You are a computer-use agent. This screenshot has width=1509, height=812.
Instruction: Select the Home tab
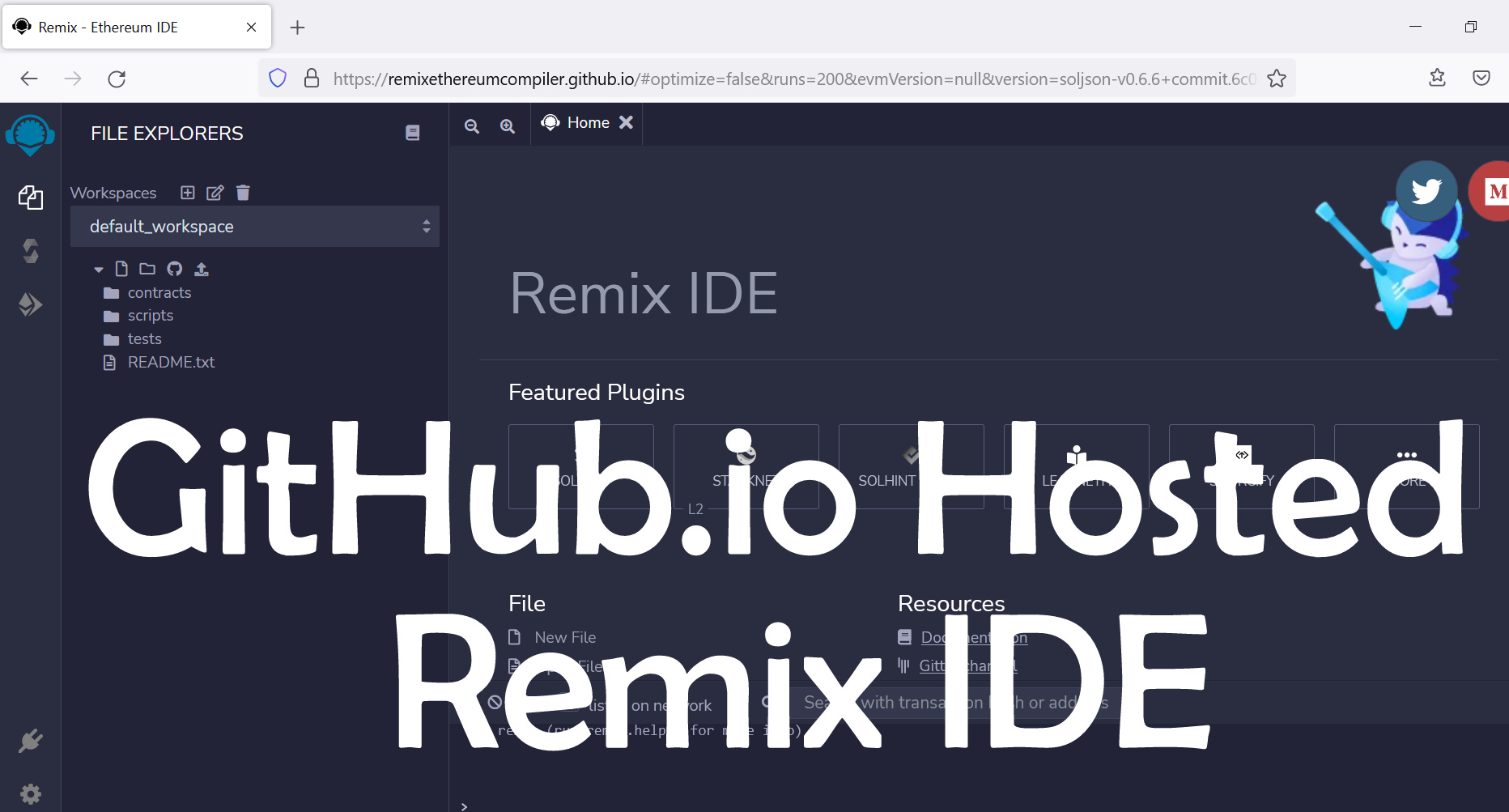tap(576, 123)
